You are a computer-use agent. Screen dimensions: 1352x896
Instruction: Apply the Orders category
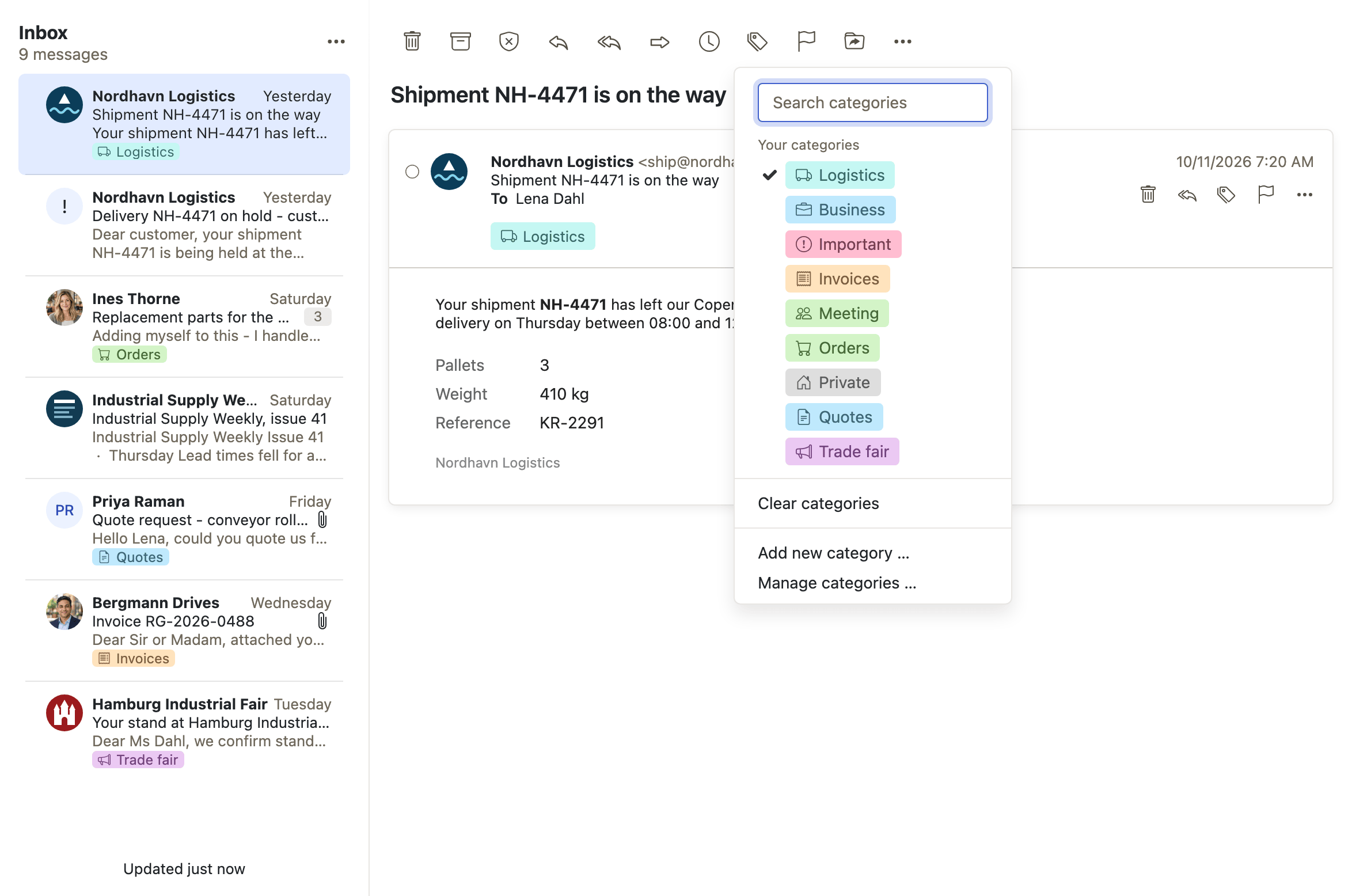(833, 348)
